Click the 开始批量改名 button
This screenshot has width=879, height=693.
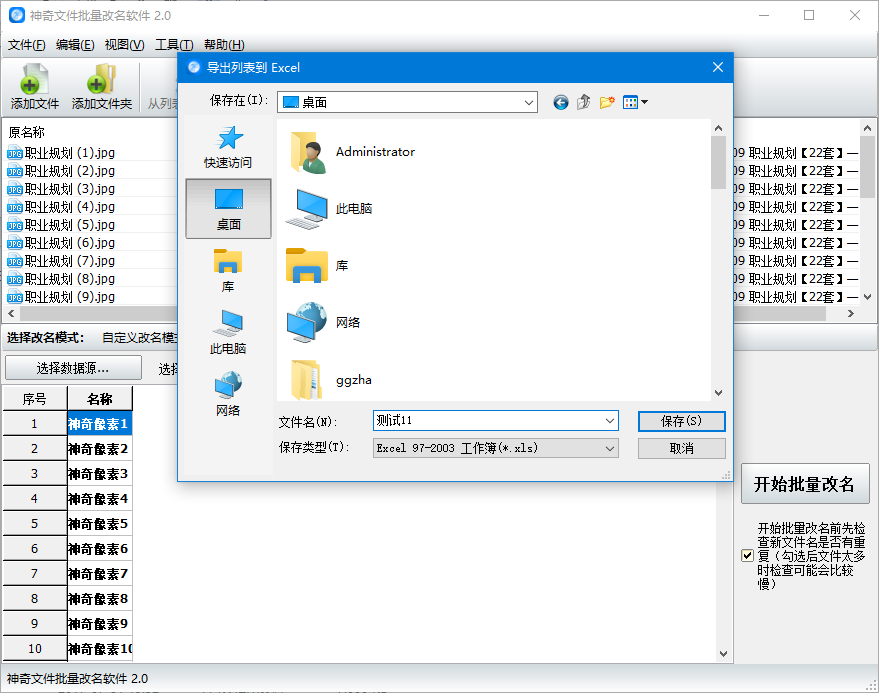[804, 483]
